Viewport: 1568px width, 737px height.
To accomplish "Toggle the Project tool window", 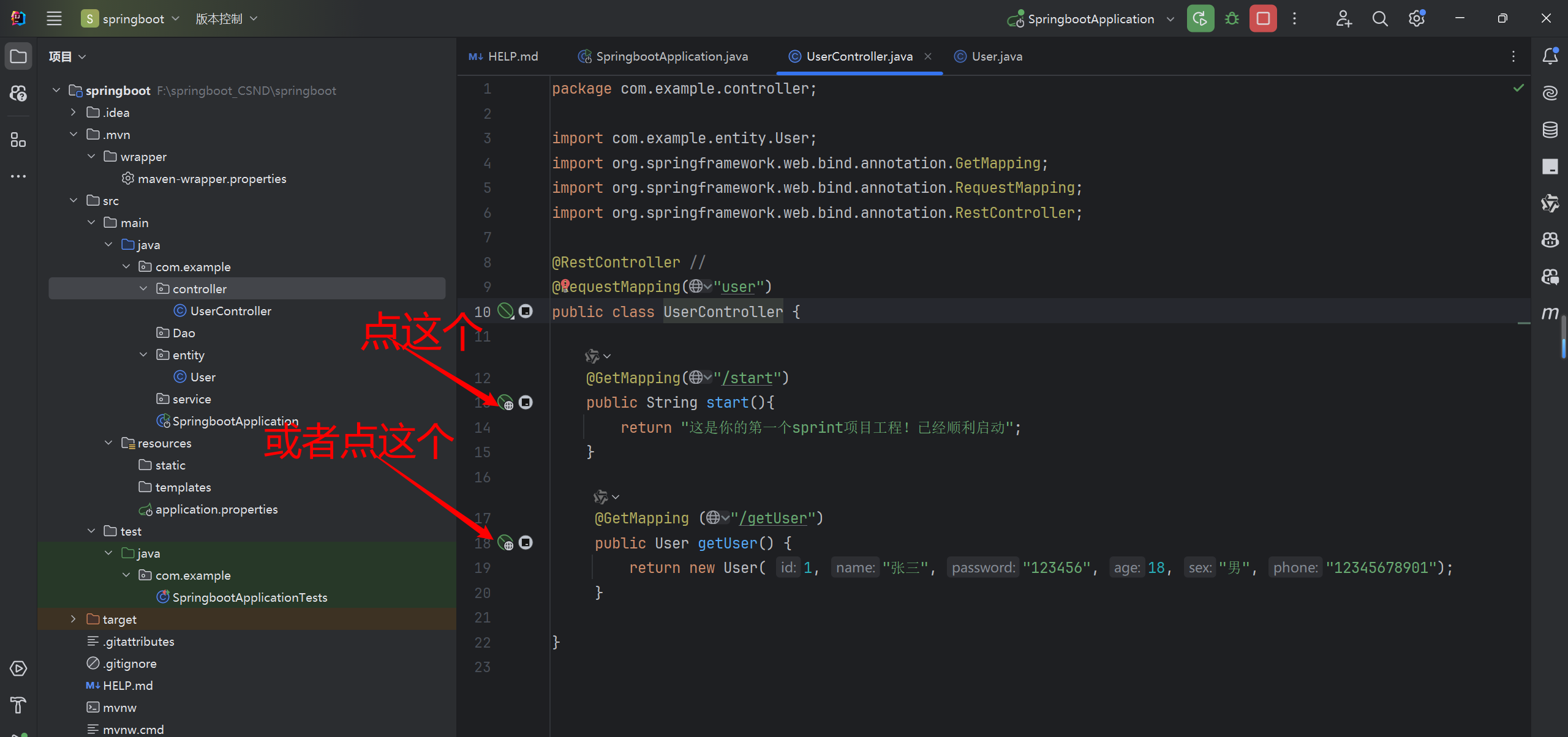I will point(18,56).
